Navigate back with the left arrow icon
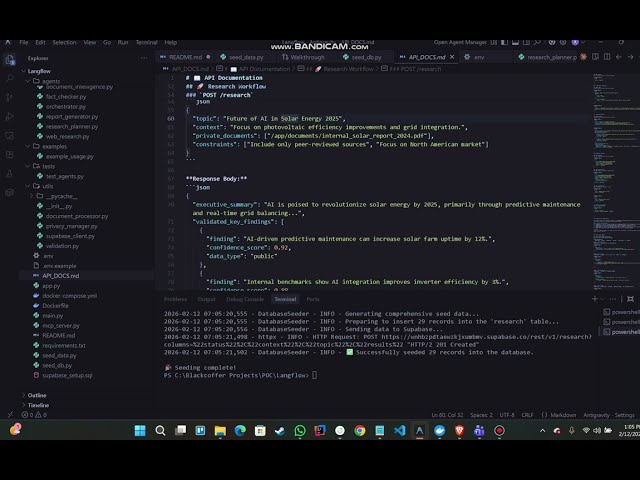This screenshot has width=640, height=480. [x=619, y=57]
